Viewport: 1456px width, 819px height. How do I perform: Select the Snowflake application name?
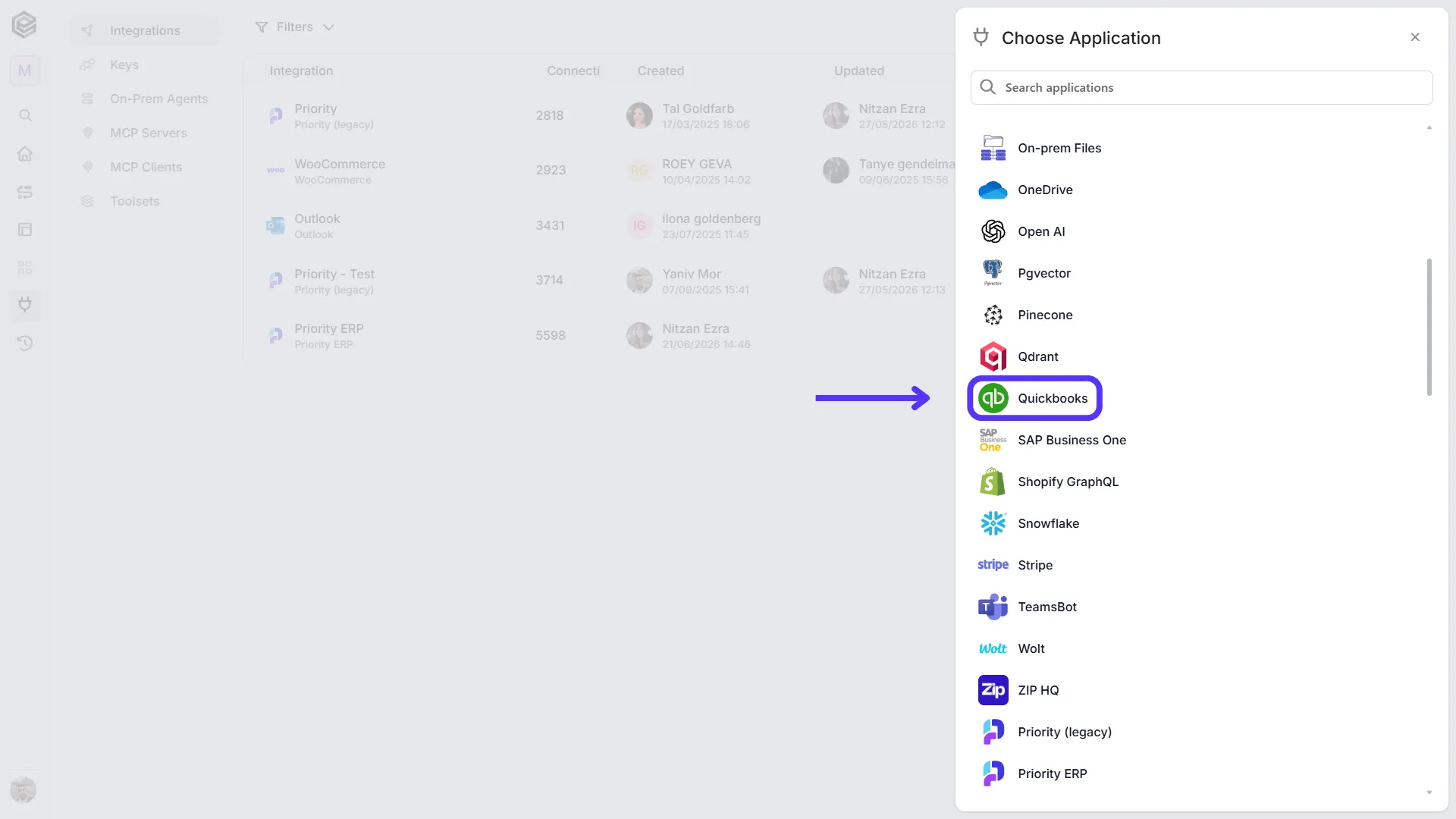coord(1048,523)
